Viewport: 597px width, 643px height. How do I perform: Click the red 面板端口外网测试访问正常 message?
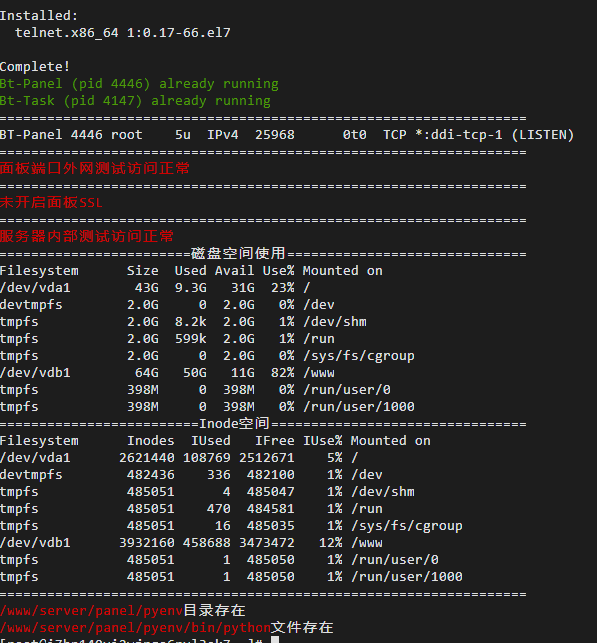[x=95, y=169]
